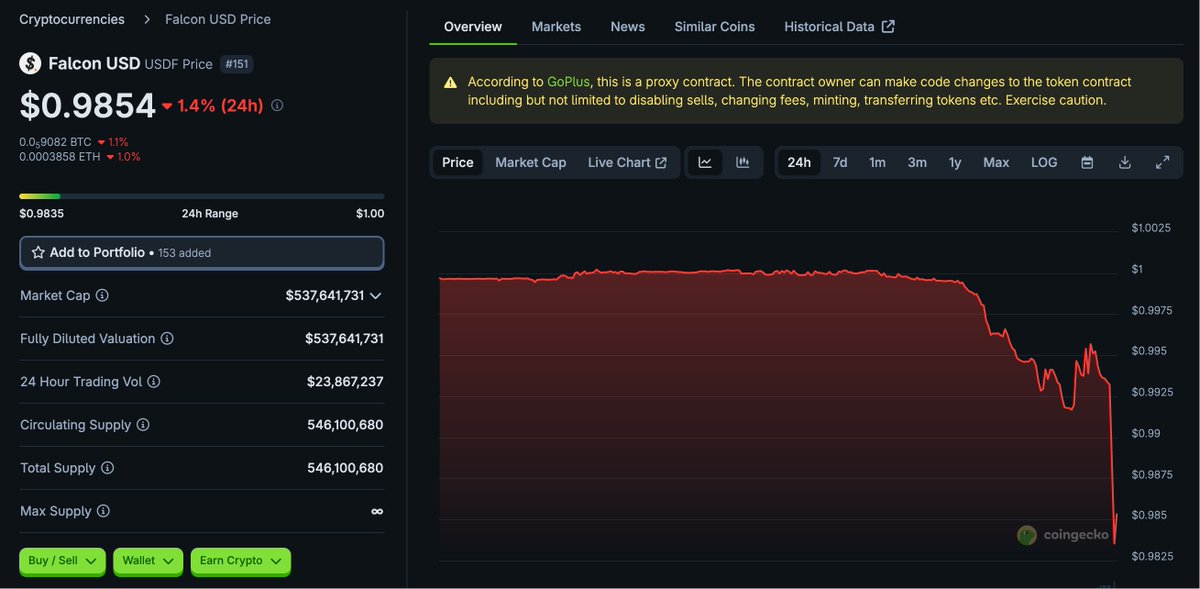1200x589 pixels.
Task: Open the Markets tab
Action: (556, 27)
